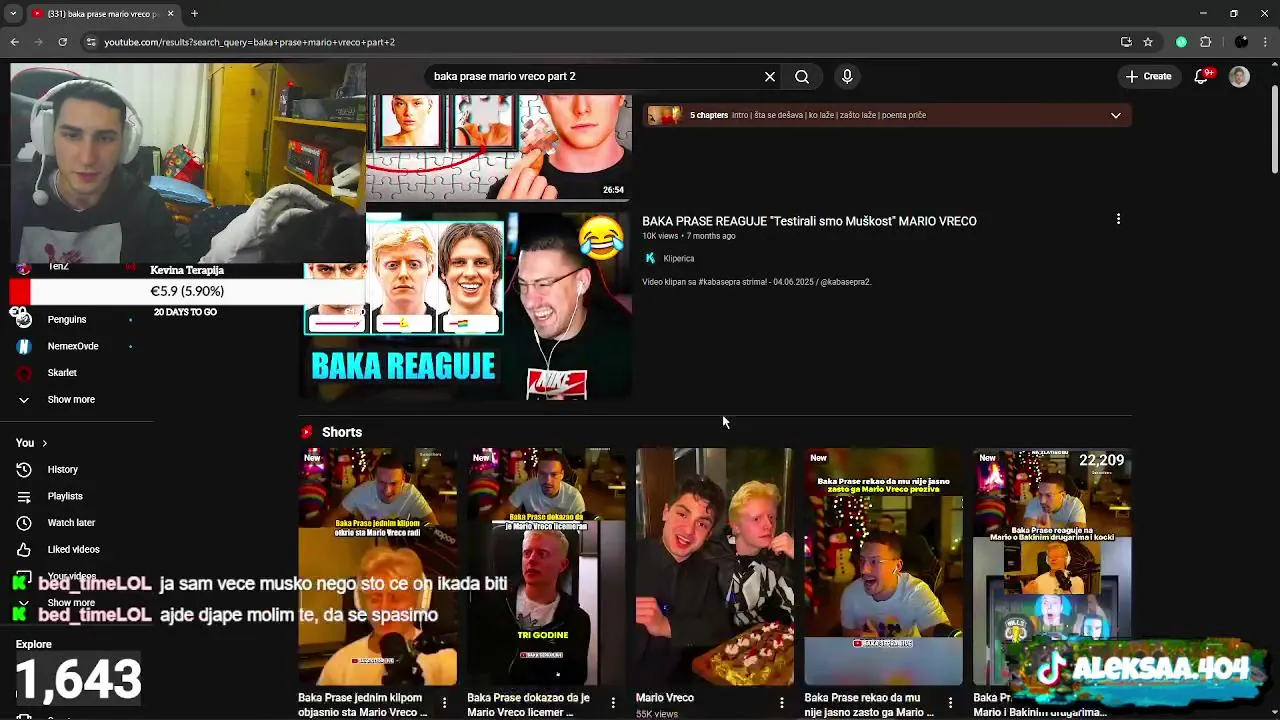Expand the You section chevron

tap(44, 443)
